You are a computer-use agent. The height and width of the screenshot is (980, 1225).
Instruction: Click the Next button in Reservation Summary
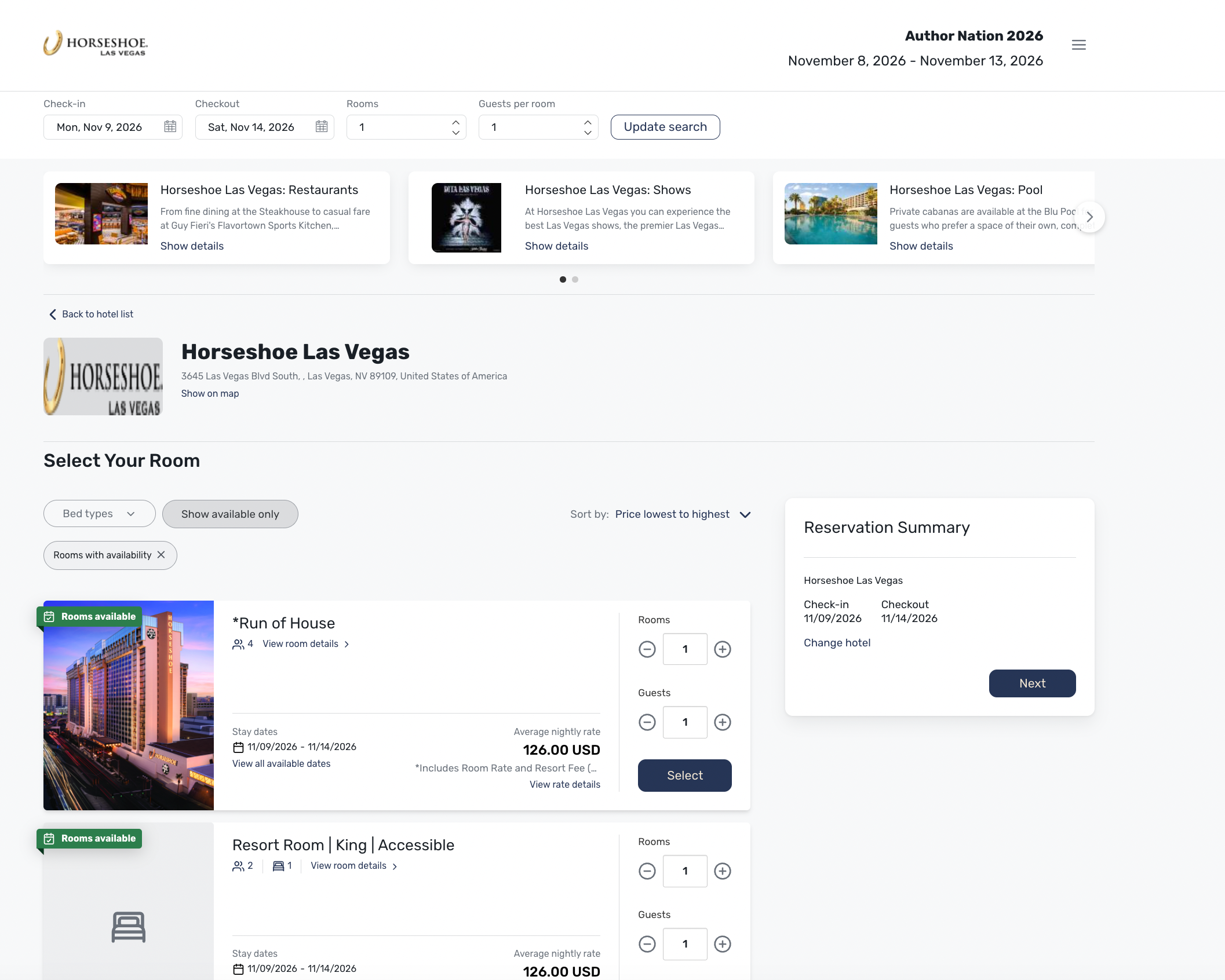(1031, 683)
